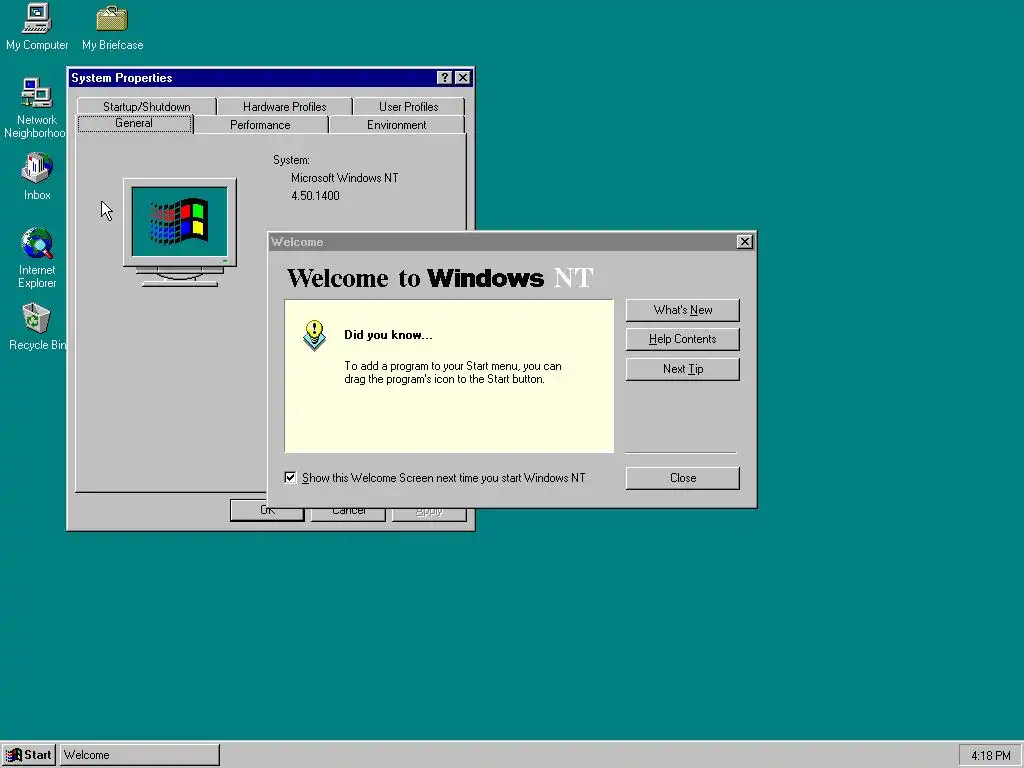The width and height of the screenshot is (1024, 768).
Task: Click the lightbulb tip icon in Welcome dialog
Action: coord(314,335)
